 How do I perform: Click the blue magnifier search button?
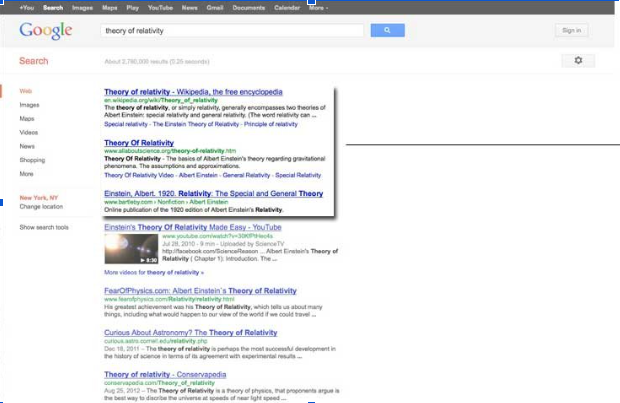point(388,30)
